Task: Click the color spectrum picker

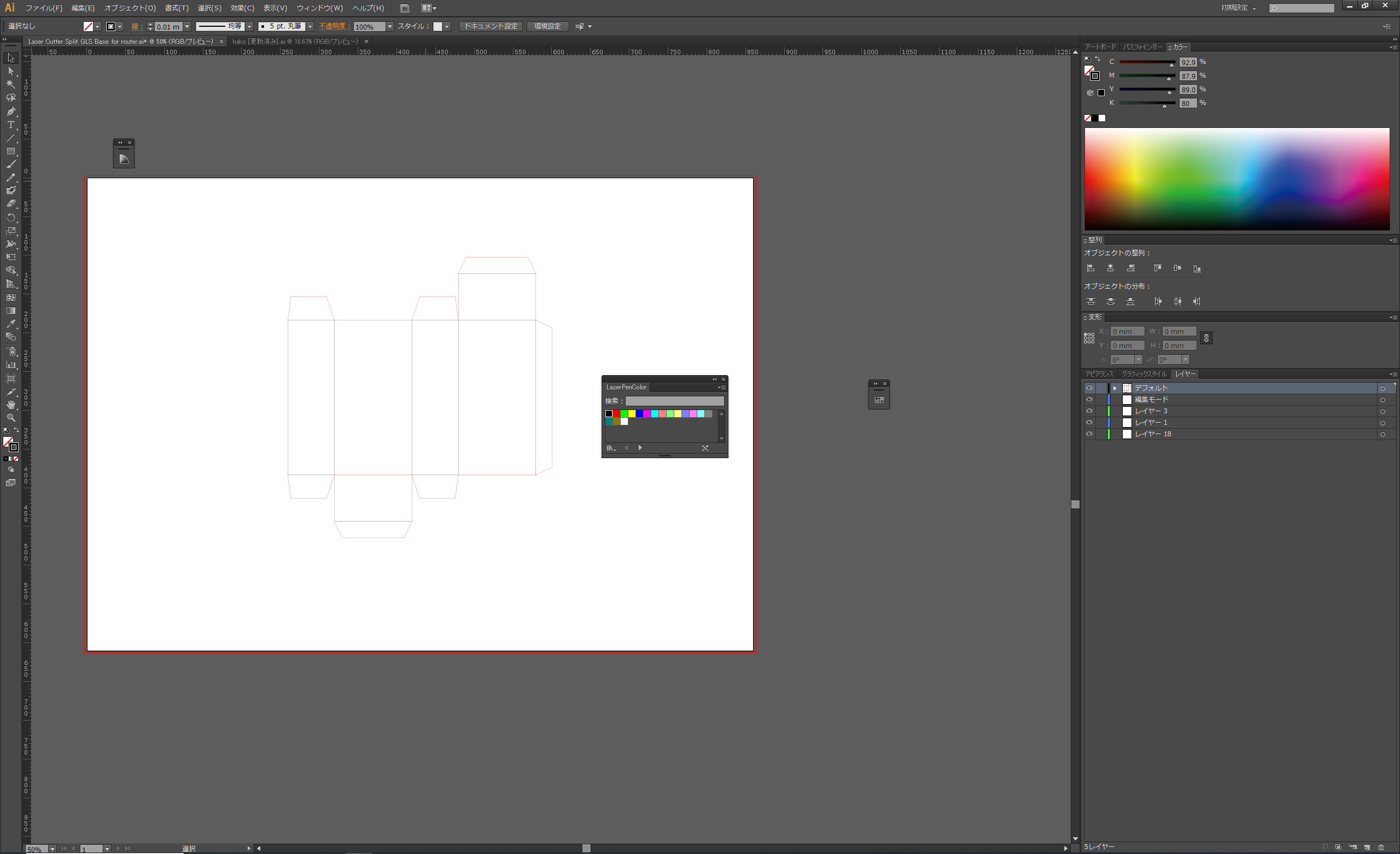Action: 1237,179
